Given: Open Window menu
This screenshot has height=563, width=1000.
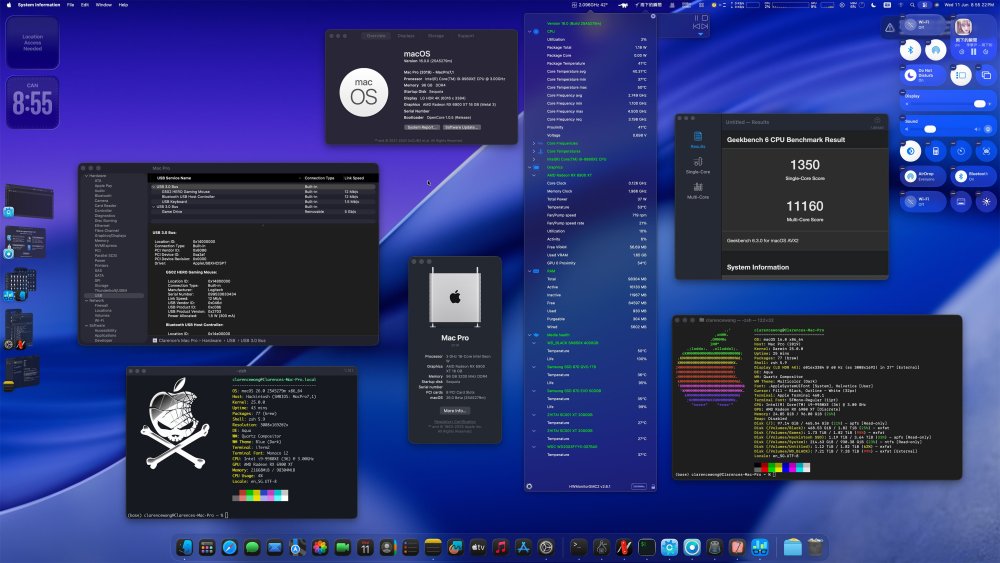Looking at the screenshot, I should 103,4.
